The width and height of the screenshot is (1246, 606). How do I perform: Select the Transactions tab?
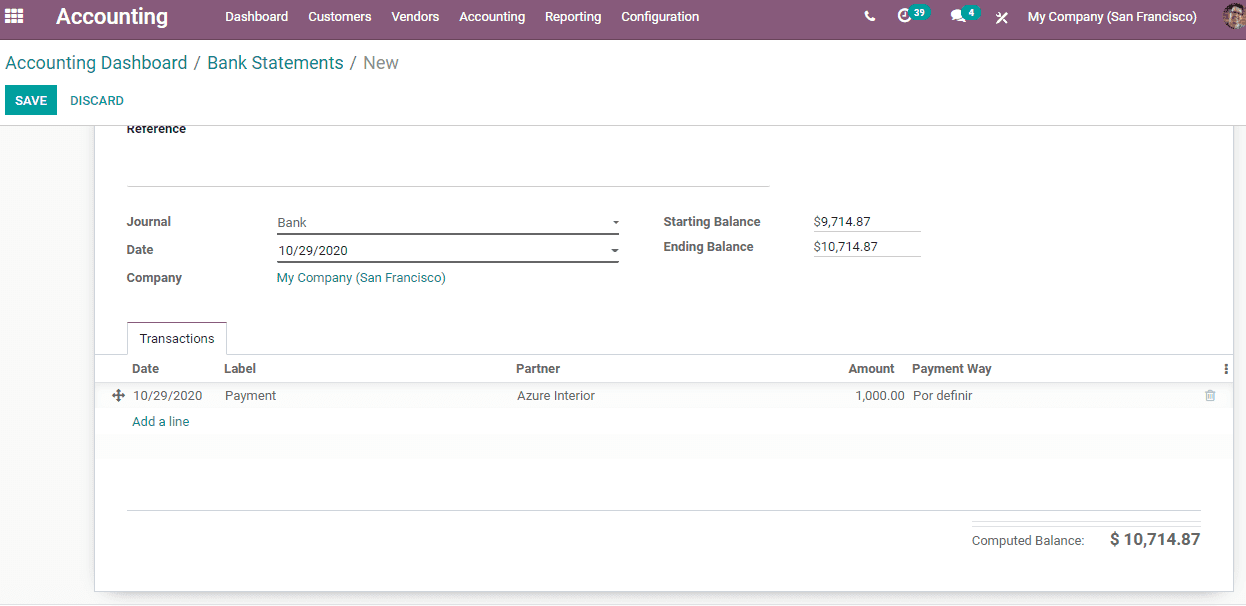[177, 339]
